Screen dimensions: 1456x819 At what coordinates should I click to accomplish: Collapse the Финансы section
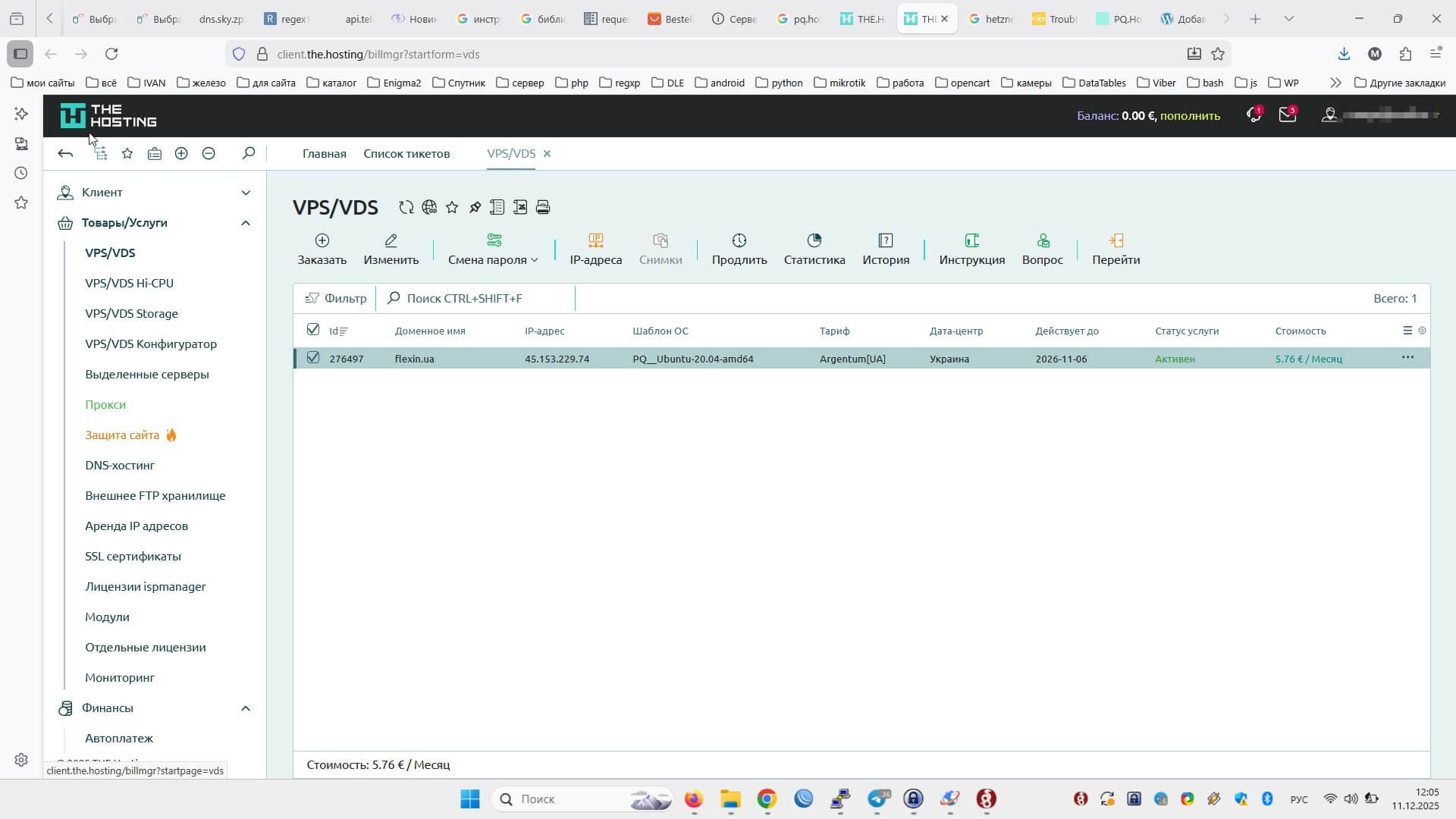pyautogui.click(x=246, y=708)
